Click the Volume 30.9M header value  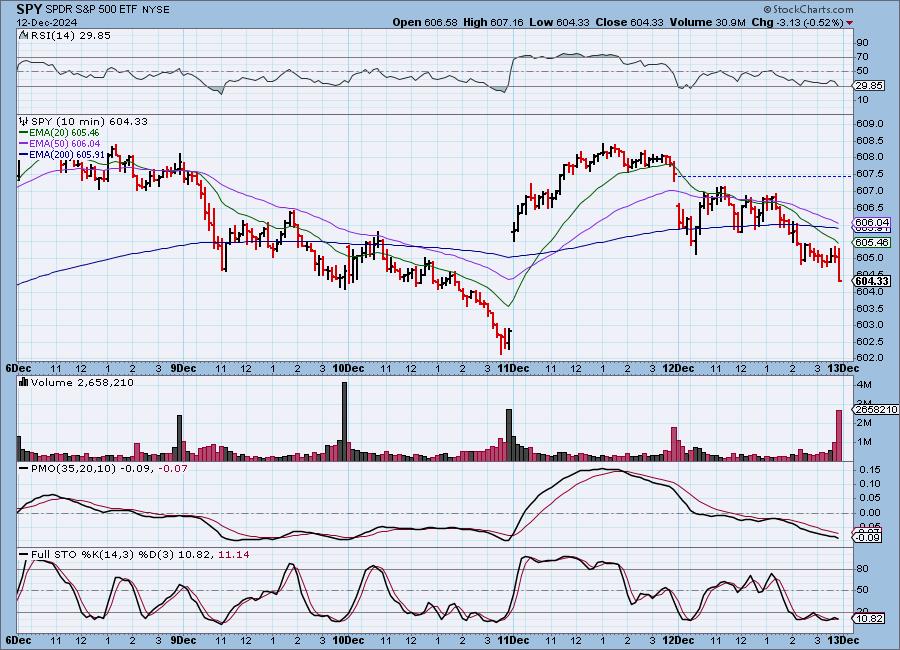pyautogui.click(x=707, y=22)
